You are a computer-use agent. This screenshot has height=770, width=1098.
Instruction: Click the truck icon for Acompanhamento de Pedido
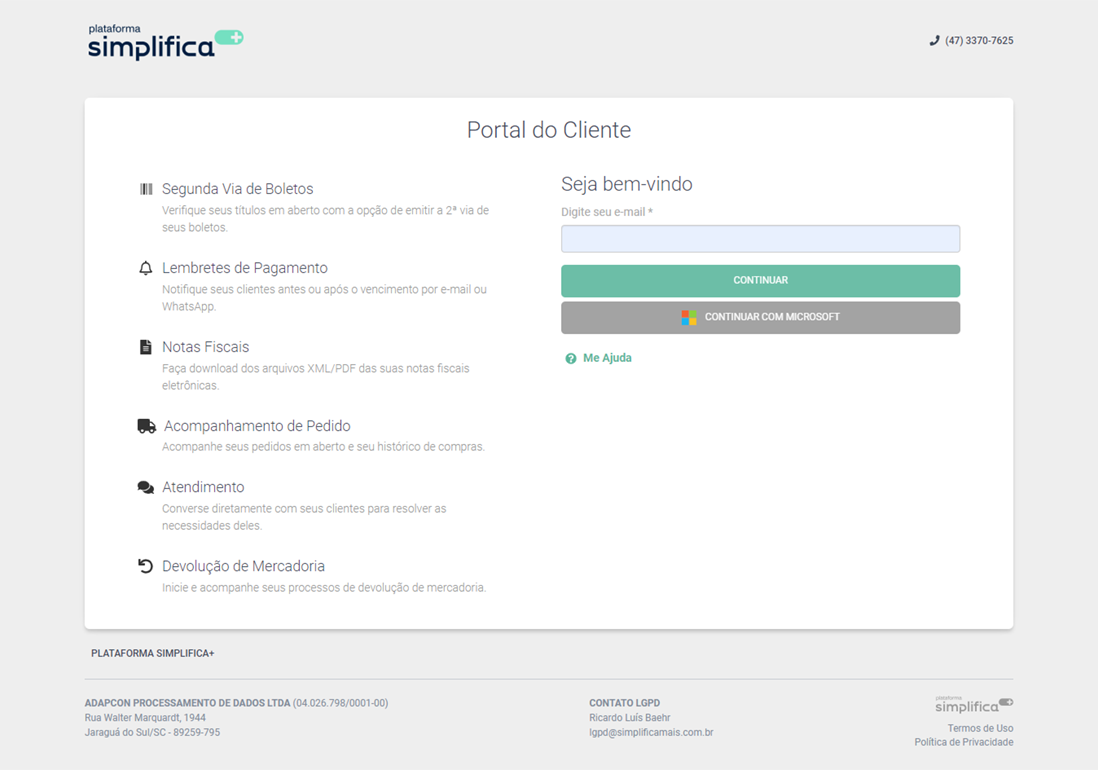click(146, 426)
